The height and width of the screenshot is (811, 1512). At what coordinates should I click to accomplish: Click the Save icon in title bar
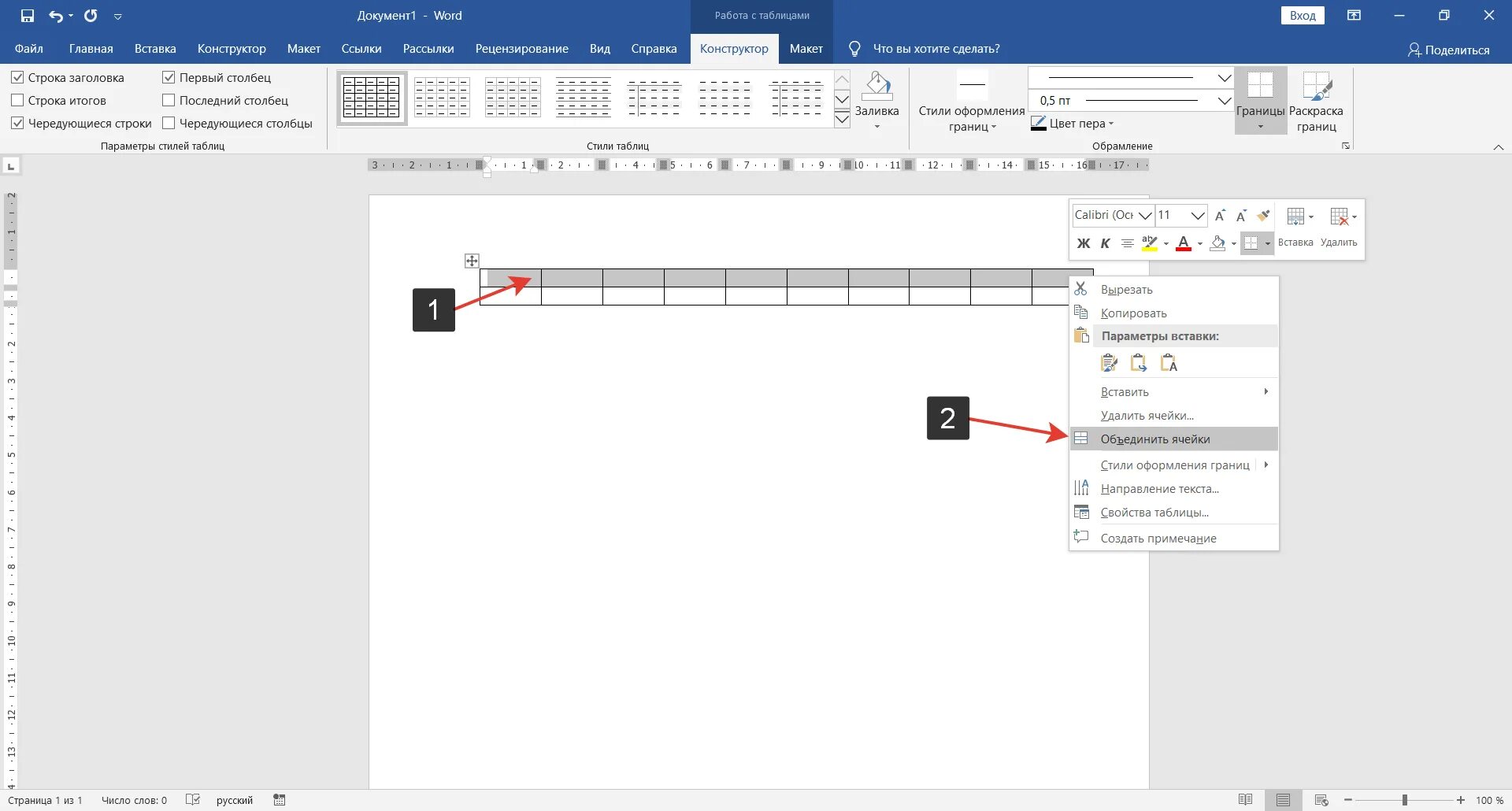tap(28, 16)
